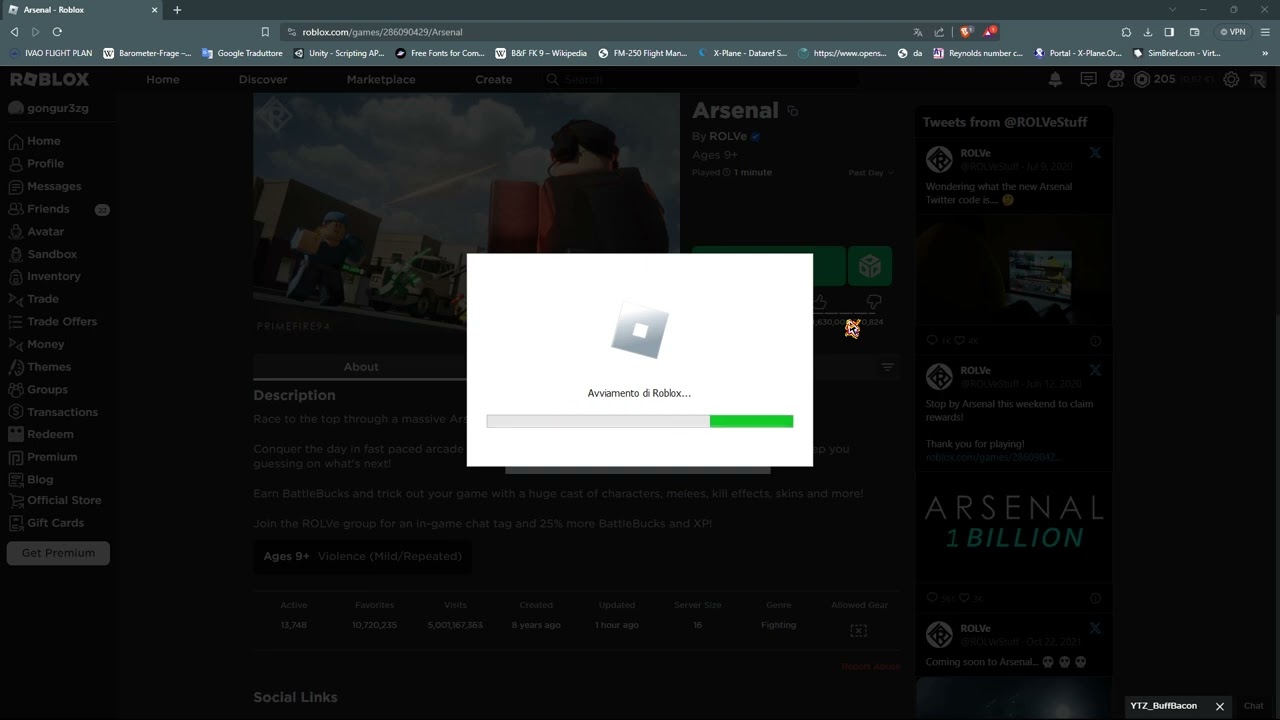Like Arsenal with the thumbs-up icon

click(820, 300)
